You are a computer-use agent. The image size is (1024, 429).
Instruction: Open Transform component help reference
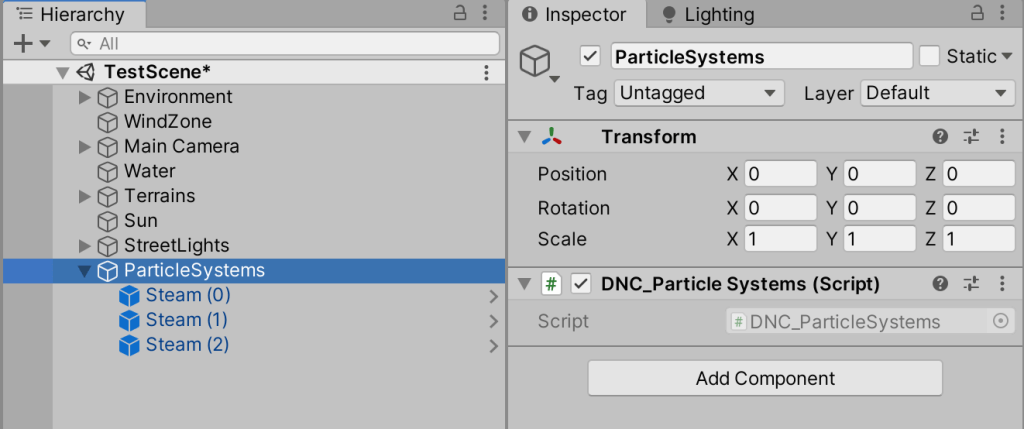click(940, 137)
